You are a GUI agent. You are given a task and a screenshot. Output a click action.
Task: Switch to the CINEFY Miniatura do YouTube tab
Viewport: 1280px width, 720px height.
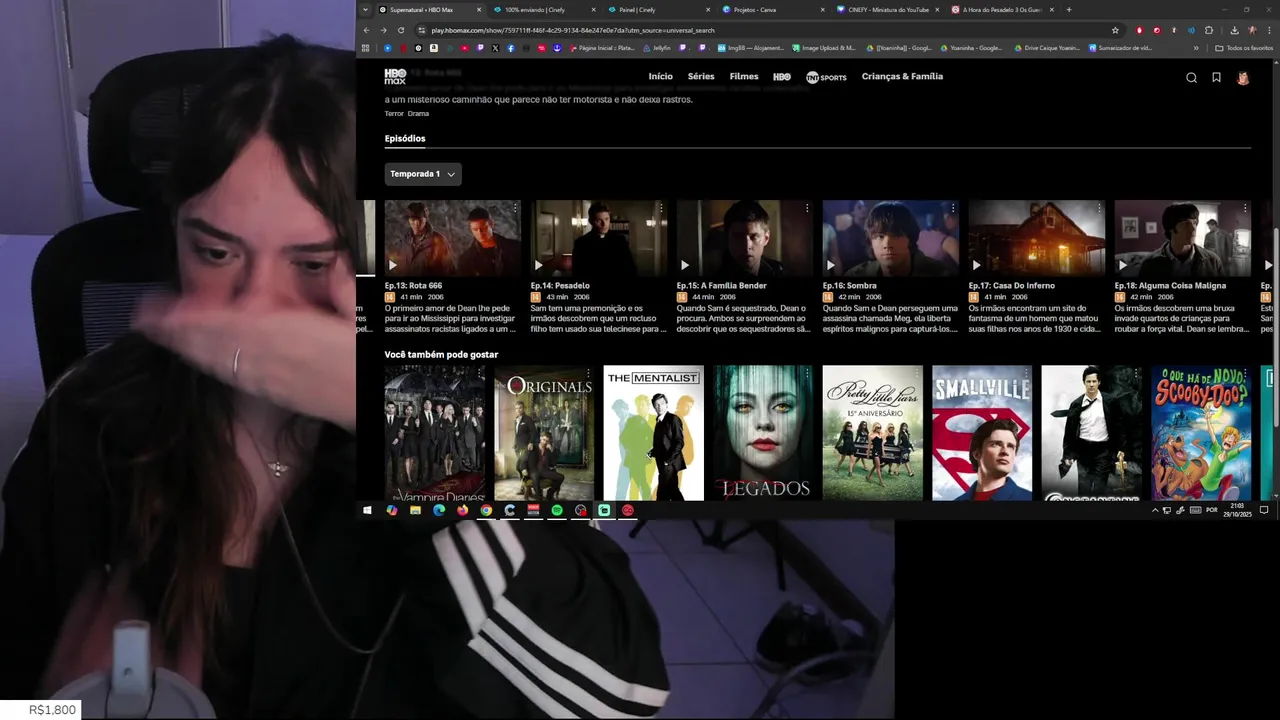tap(887, 9)
